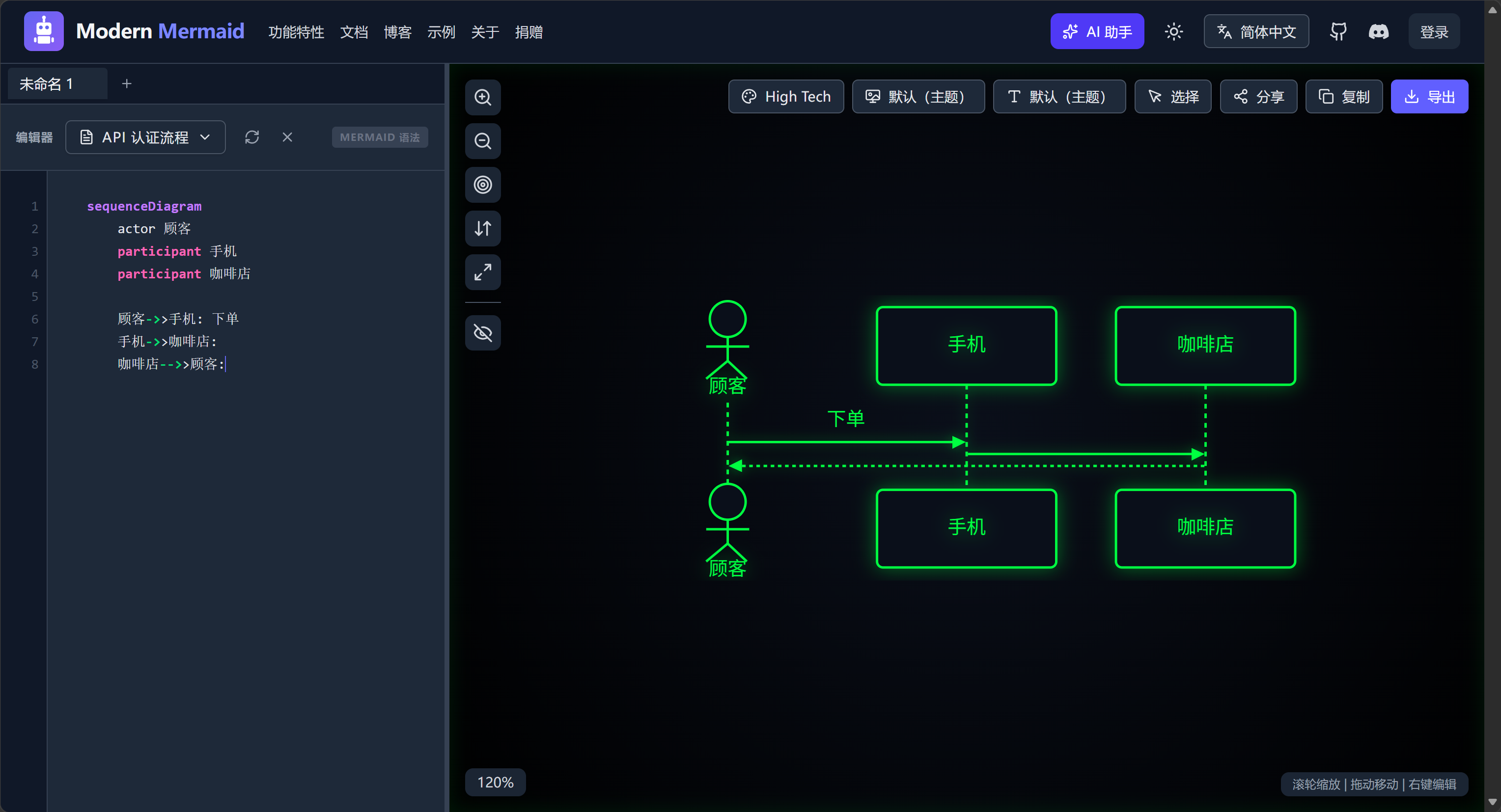This screenshot has width=1501, height=812.
Task: Go to the 博客 page
Action: click(x=397, y=32)
